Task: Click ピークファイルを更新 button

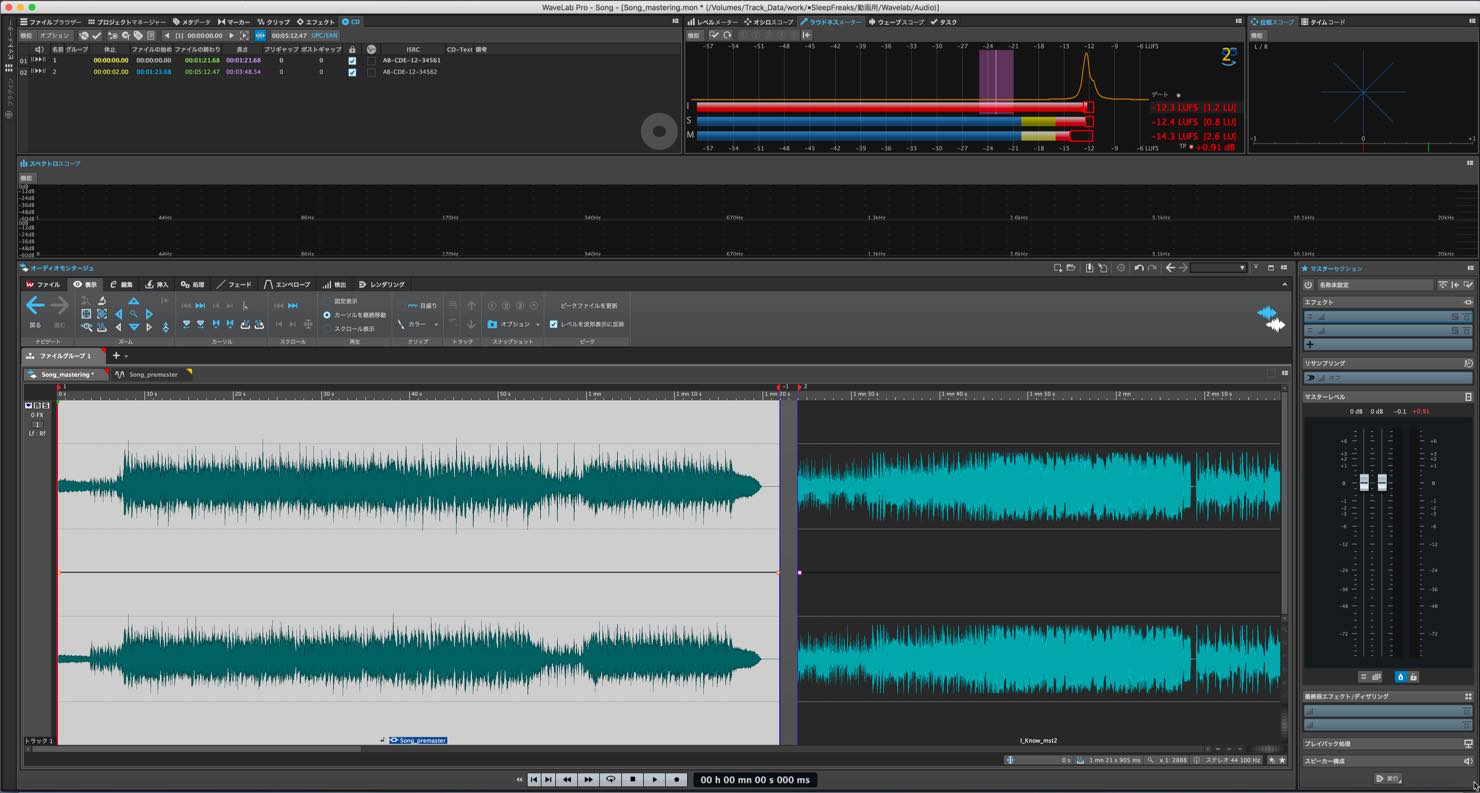Action: click(x=588, y=305)
